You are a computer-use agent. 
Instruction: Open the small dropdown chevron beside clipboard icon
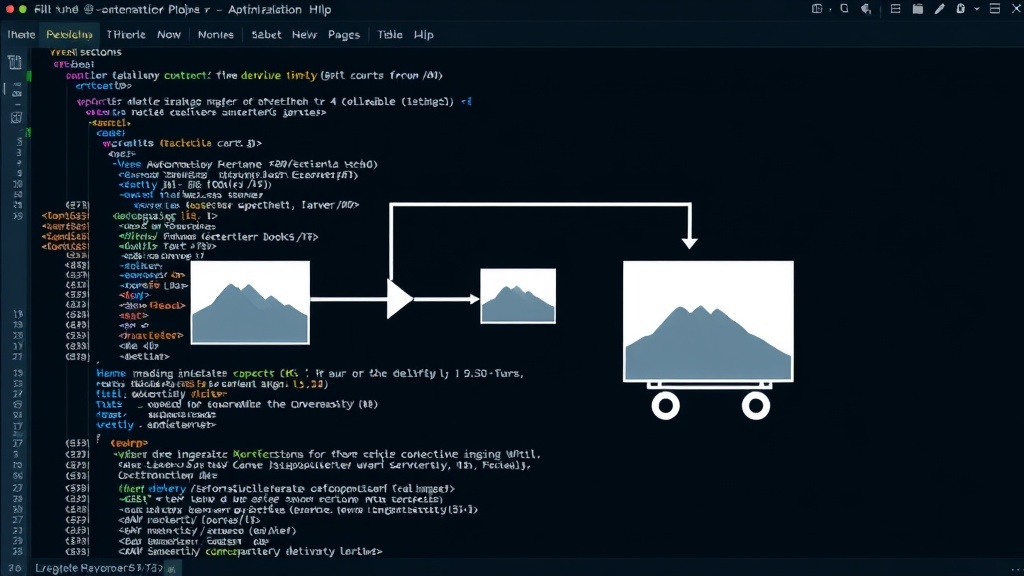(977, 9)
